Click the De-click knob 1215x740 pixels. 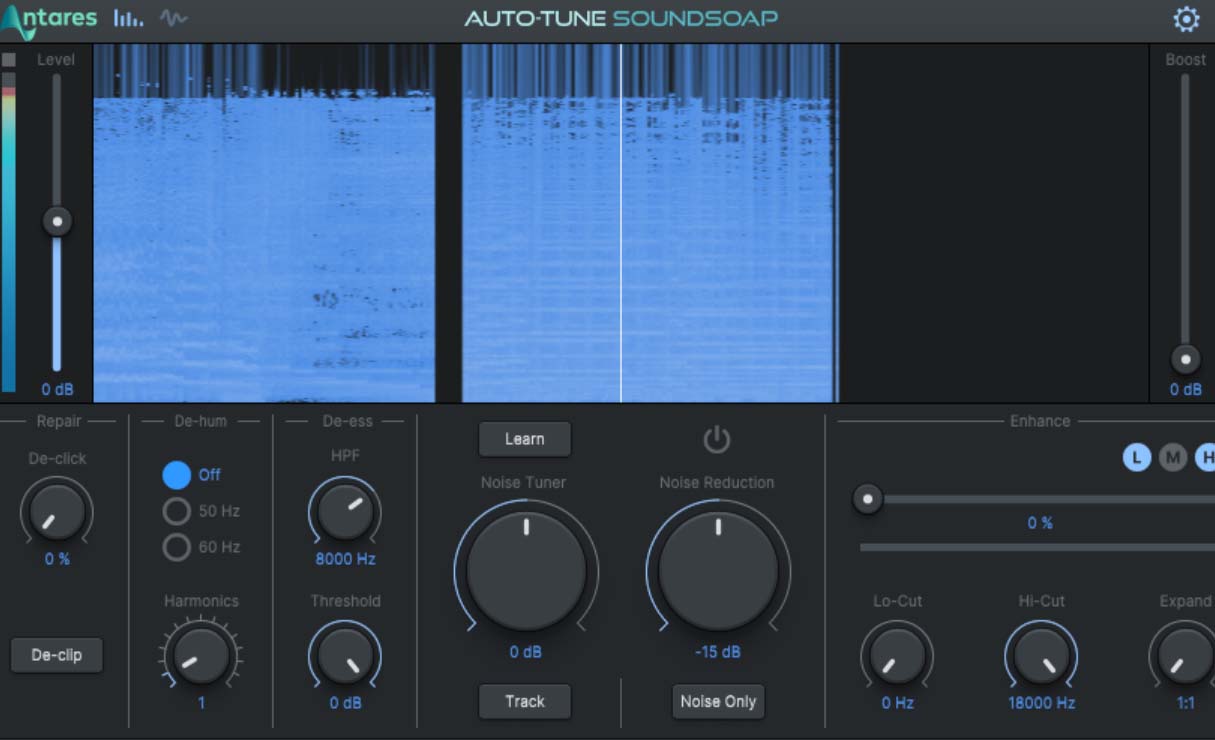click(57, 511)
